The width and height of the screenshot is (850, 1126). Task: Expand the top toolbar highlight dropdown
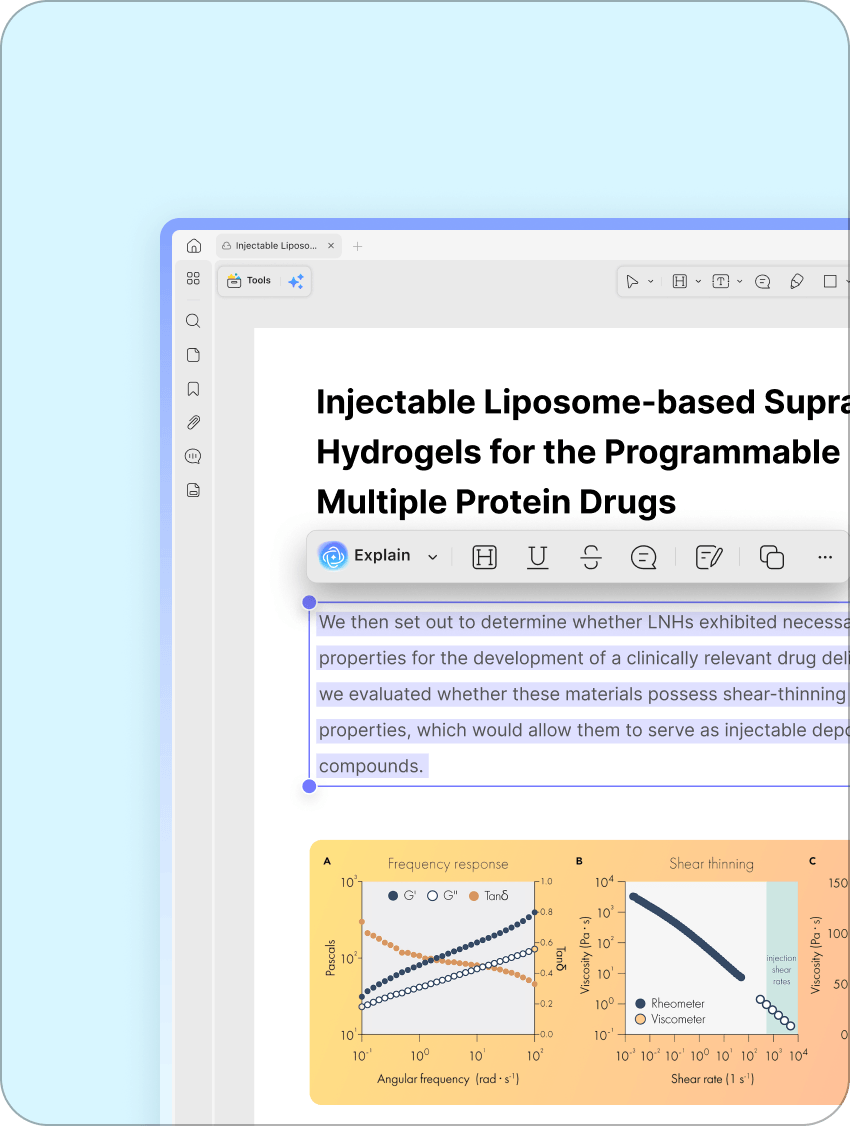(x=698, y=282)
